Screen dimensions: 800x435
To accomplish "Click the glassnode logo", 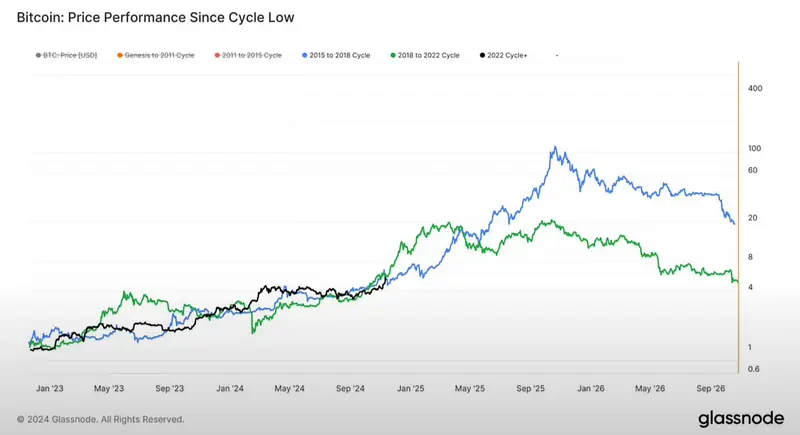I will (x=741, y=419).
